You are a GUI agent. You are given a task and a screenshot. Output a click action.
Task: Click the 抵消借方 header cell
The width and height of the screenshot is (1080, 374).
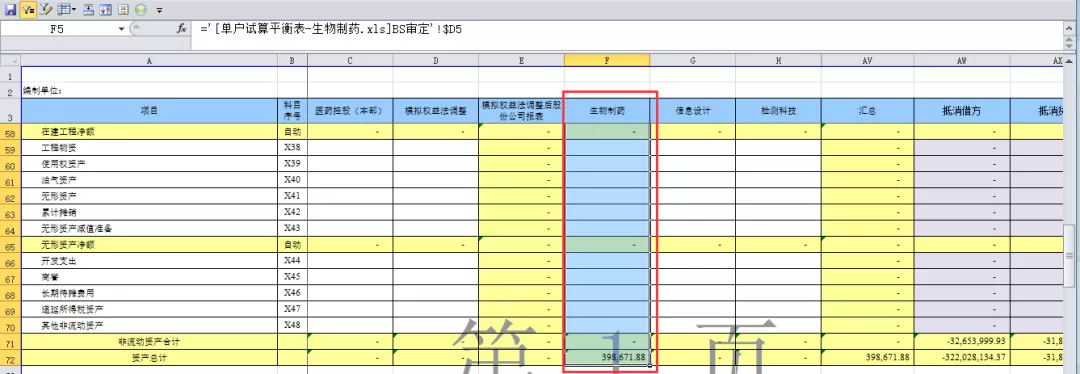coord(962,111)
